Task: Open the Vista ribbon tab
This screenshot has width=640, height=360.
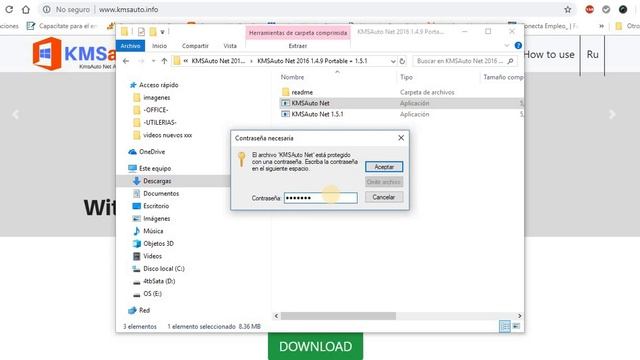Action: (x=230, y=46)
